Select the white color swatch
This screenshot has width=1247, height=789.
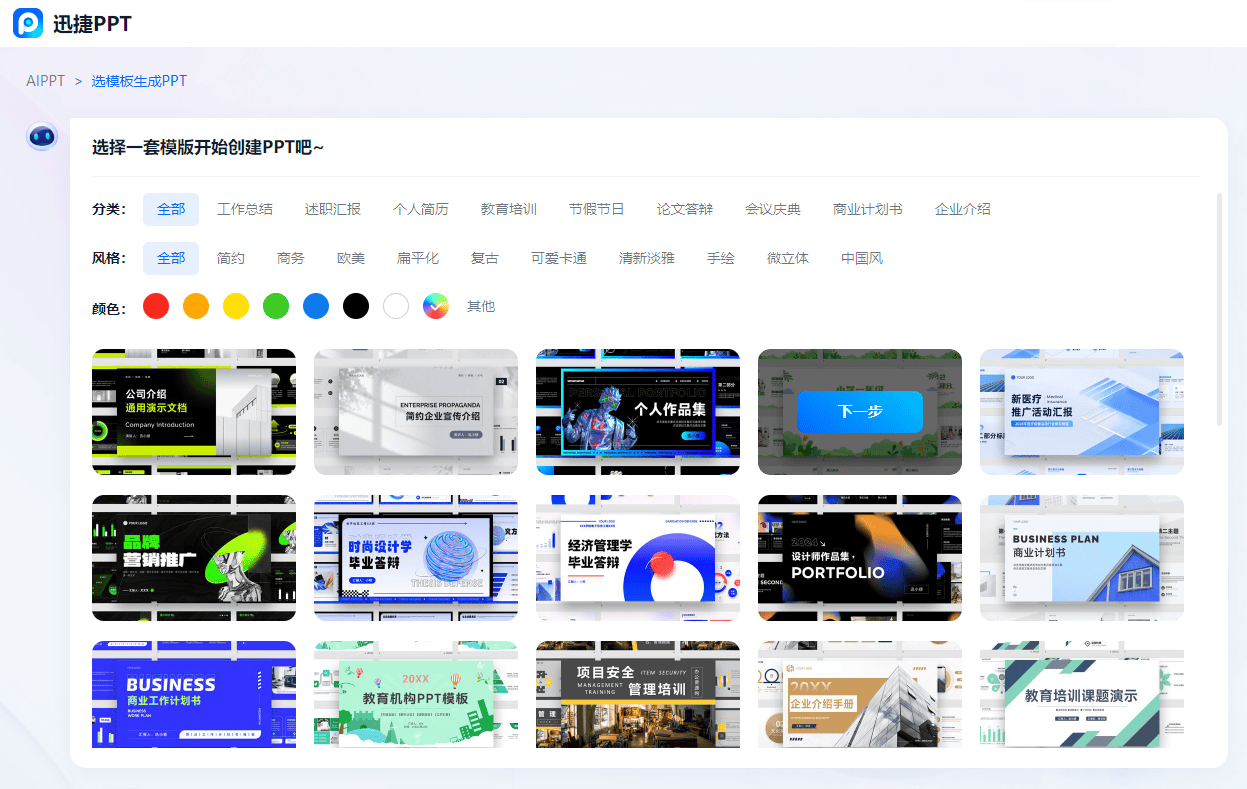(396, 306)
